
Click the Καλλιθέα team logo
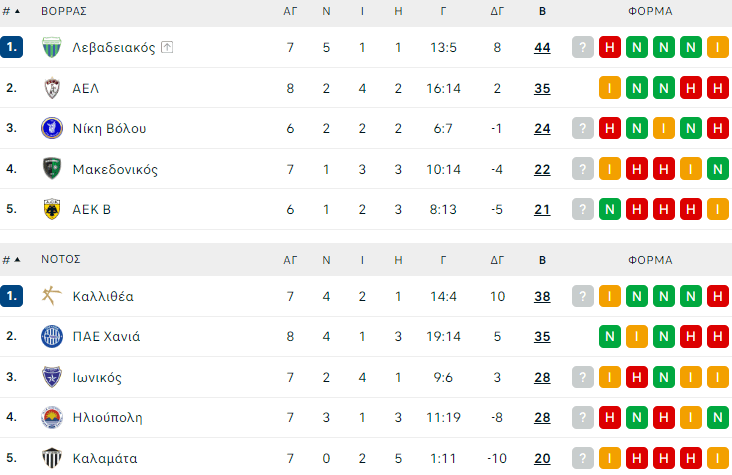click(x=52, y=296)
